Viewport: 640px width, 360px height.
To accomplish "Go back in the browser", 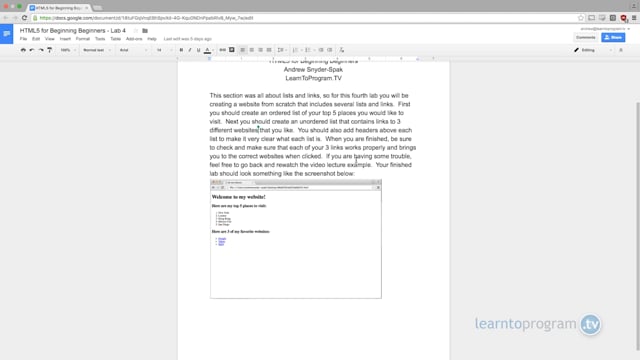I will pos(5,18).
